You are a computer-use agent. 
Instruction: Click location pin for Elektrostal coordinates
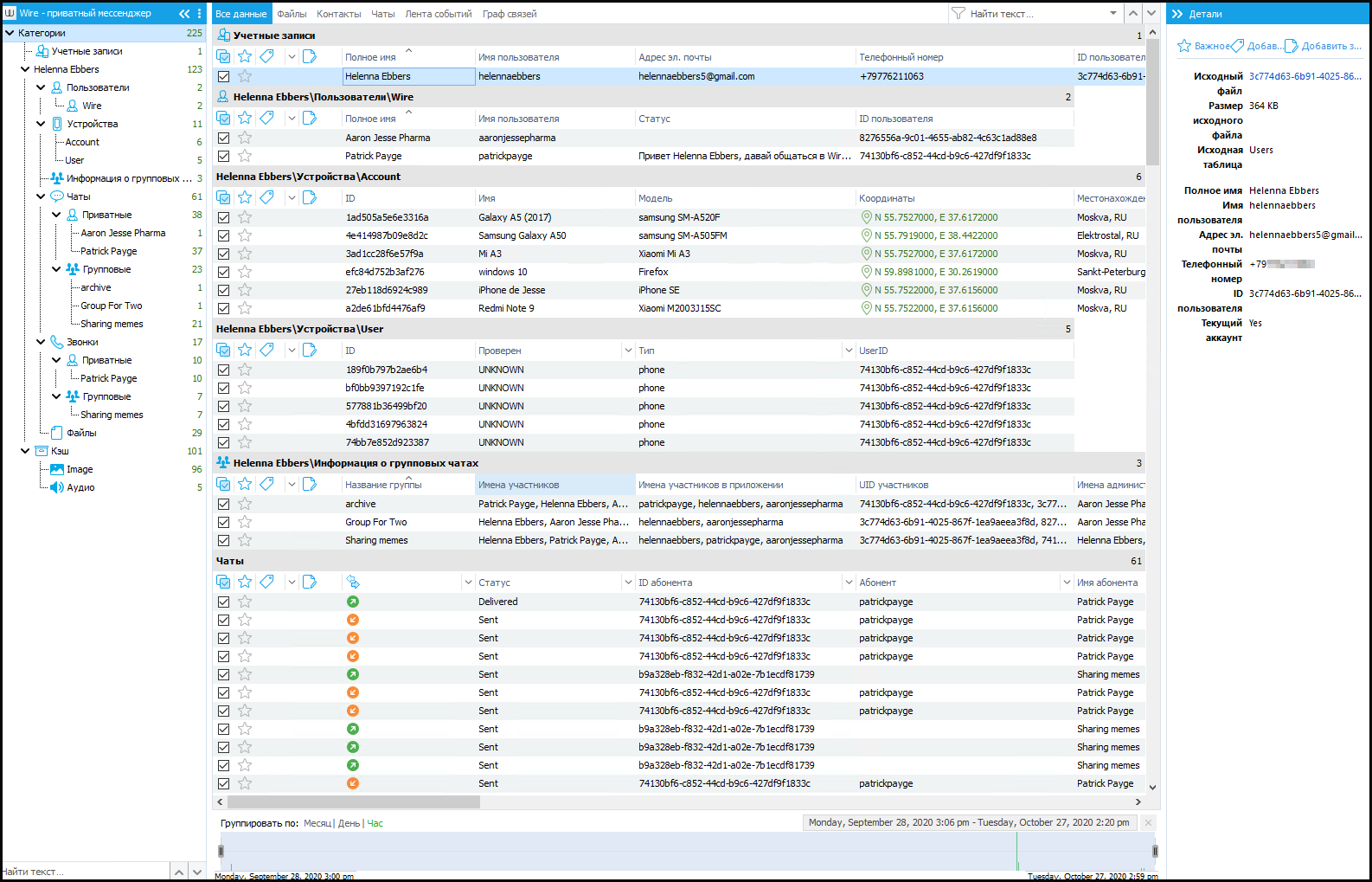click(x=866, y=235)
